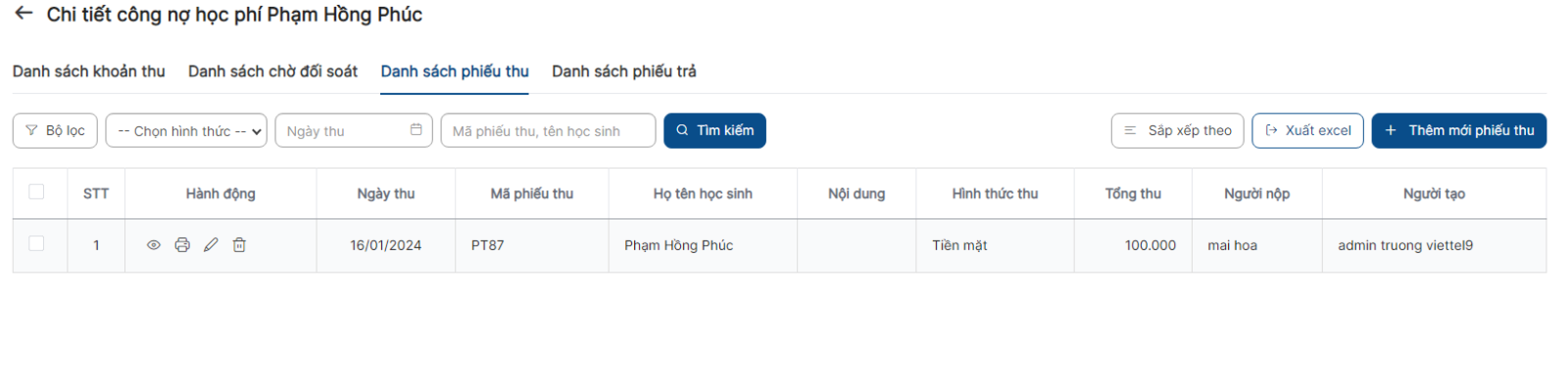Click the Tìm kiếm search button
Viewport: 1568px width, 386px height.
tap(714, 130)
